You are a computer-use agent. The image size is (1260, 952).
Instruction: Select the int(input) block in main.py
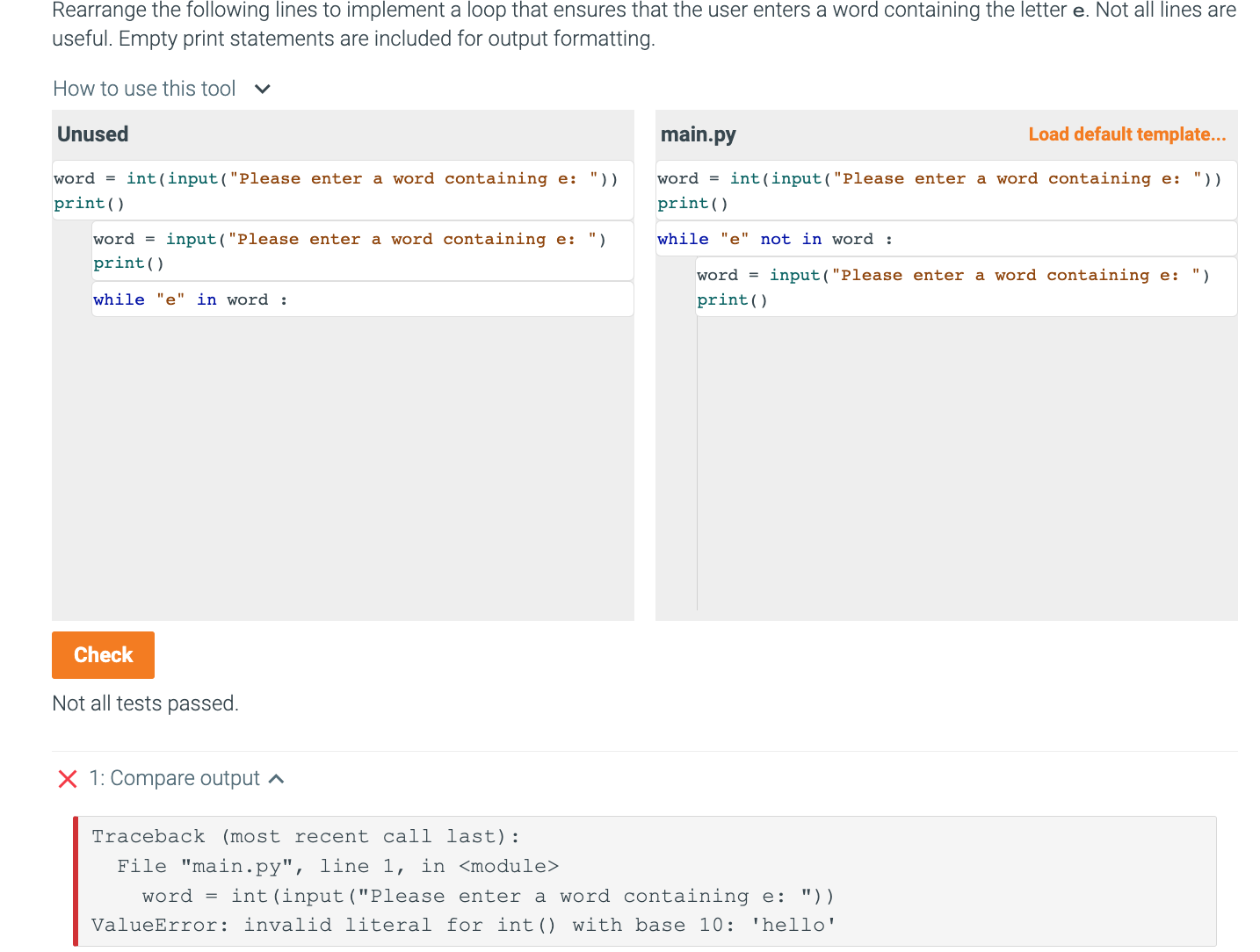click(946, 191)
